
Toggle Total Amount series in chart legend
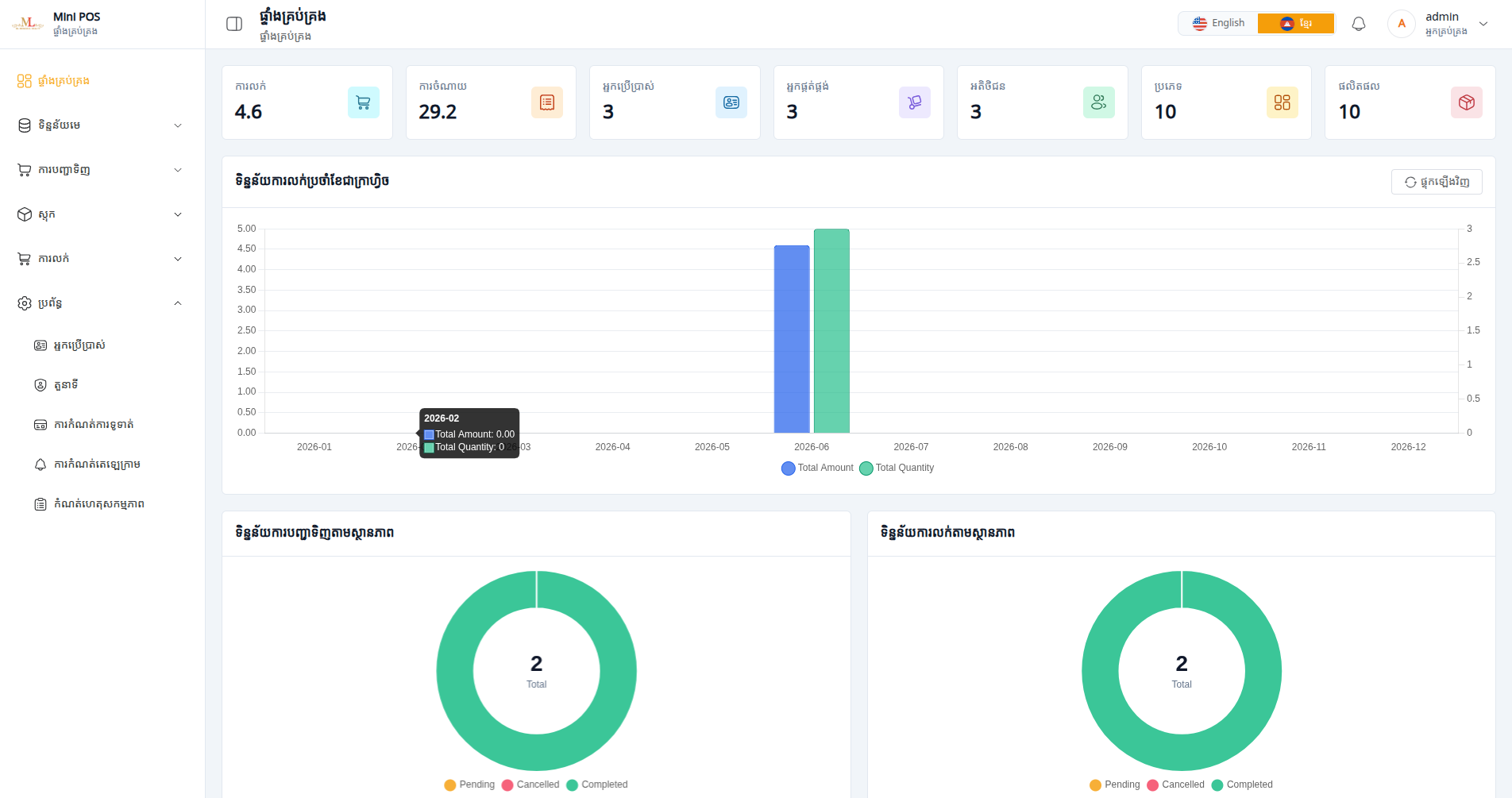point(818,468)
